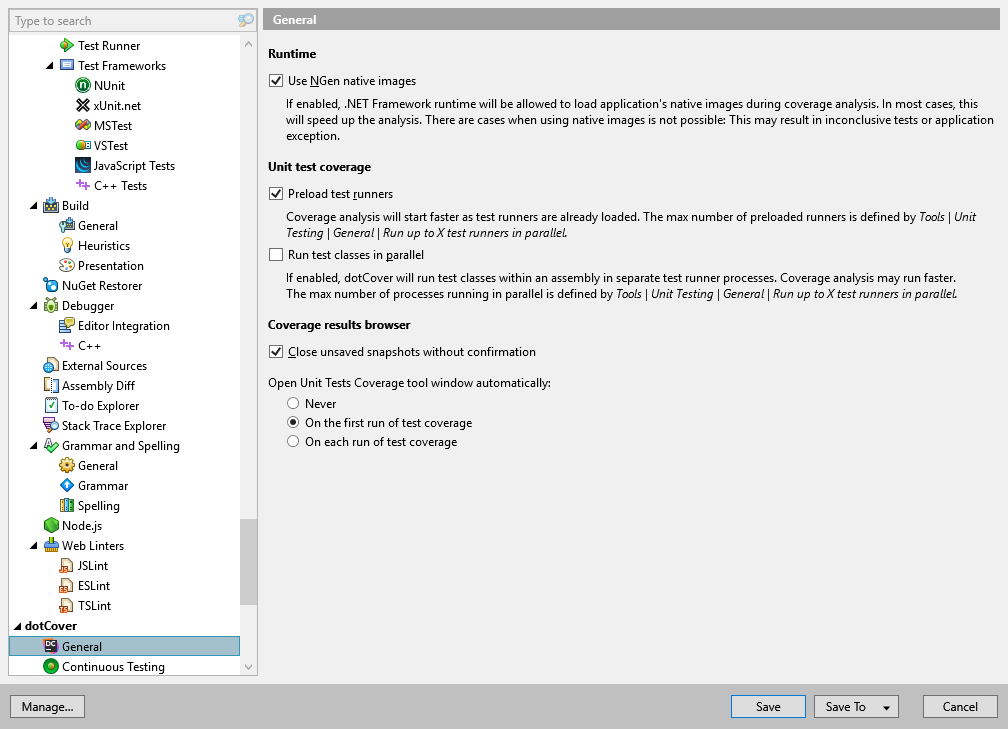The height and width of the screenshot is (729, 1008).
Task: Click the Spelling books icon
Action: (67, 506)
